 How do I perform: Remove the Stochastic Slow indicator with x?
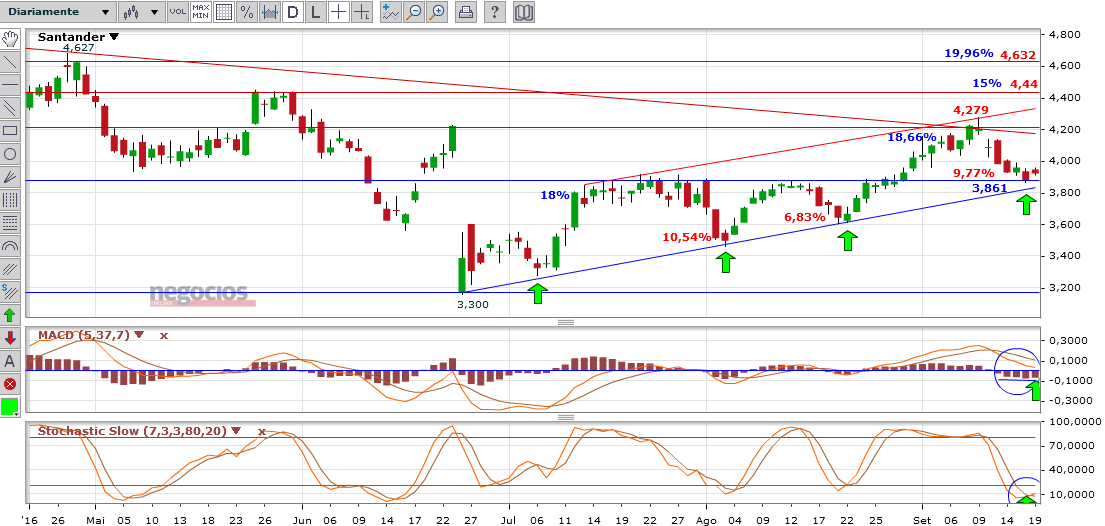click(x=261, y=431)
